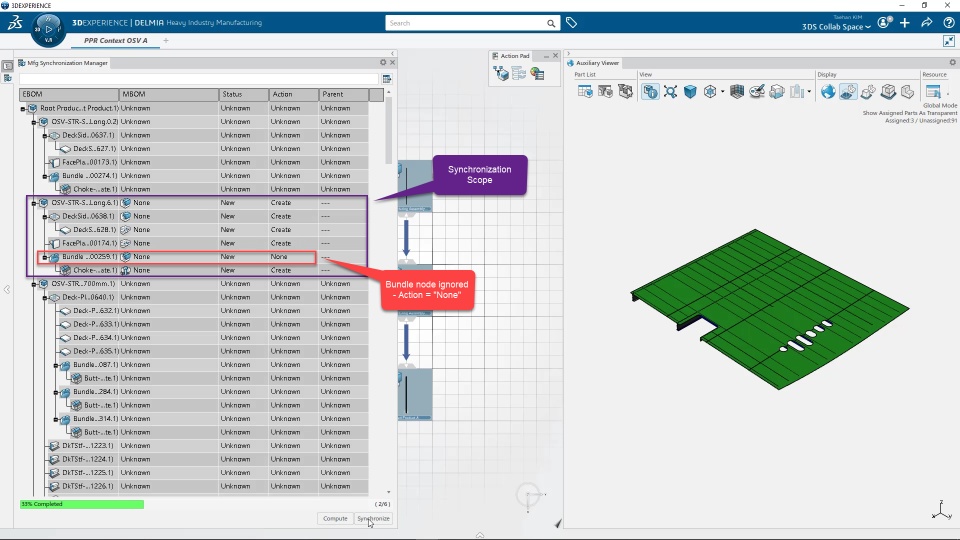The width and height of the screenshot is (960, 540).
Task: Open the user profile icon
Action: tap(884, 23)
